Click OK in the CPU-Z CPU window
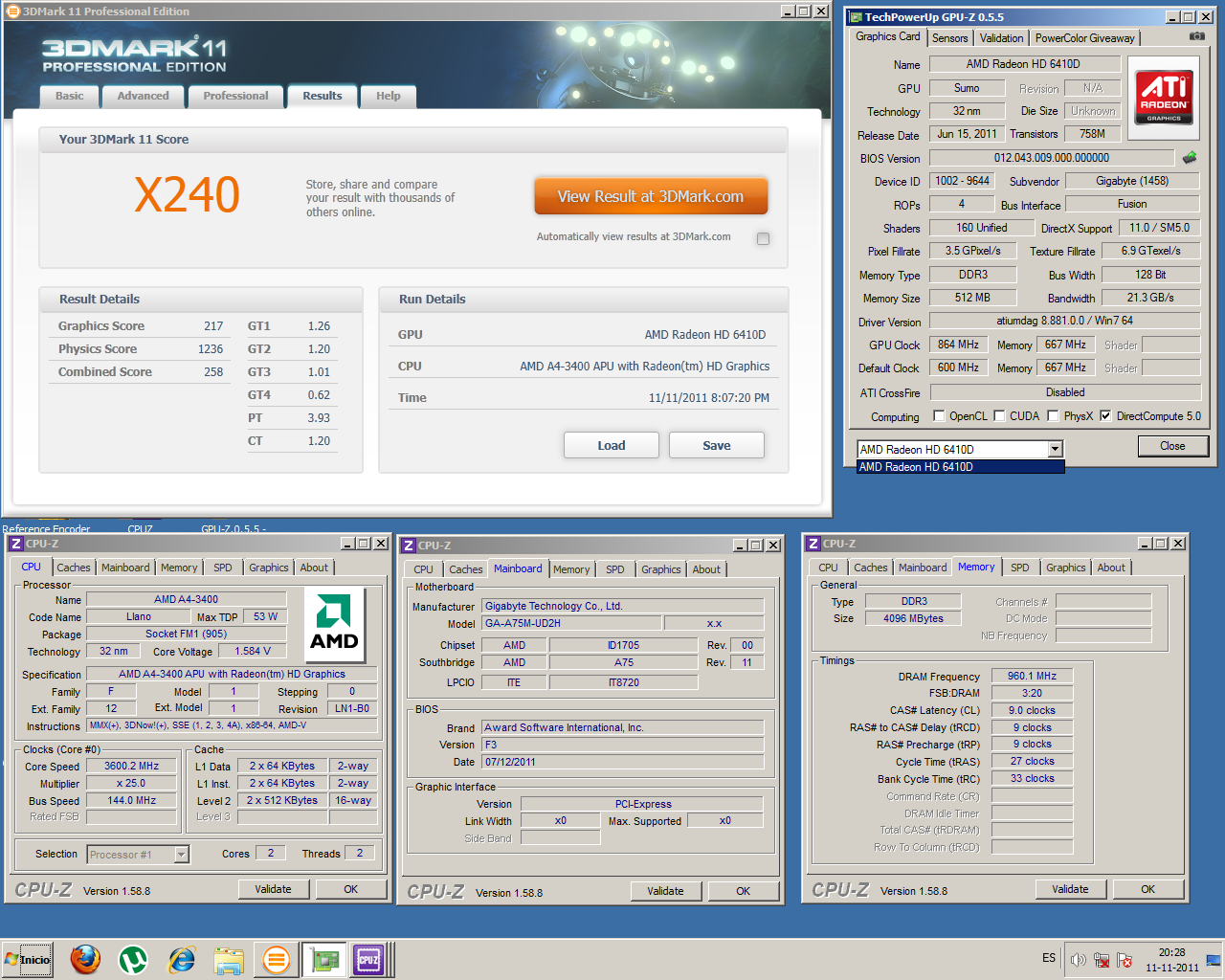Screen dimensions: 1225x980 (x=351, y=889)
